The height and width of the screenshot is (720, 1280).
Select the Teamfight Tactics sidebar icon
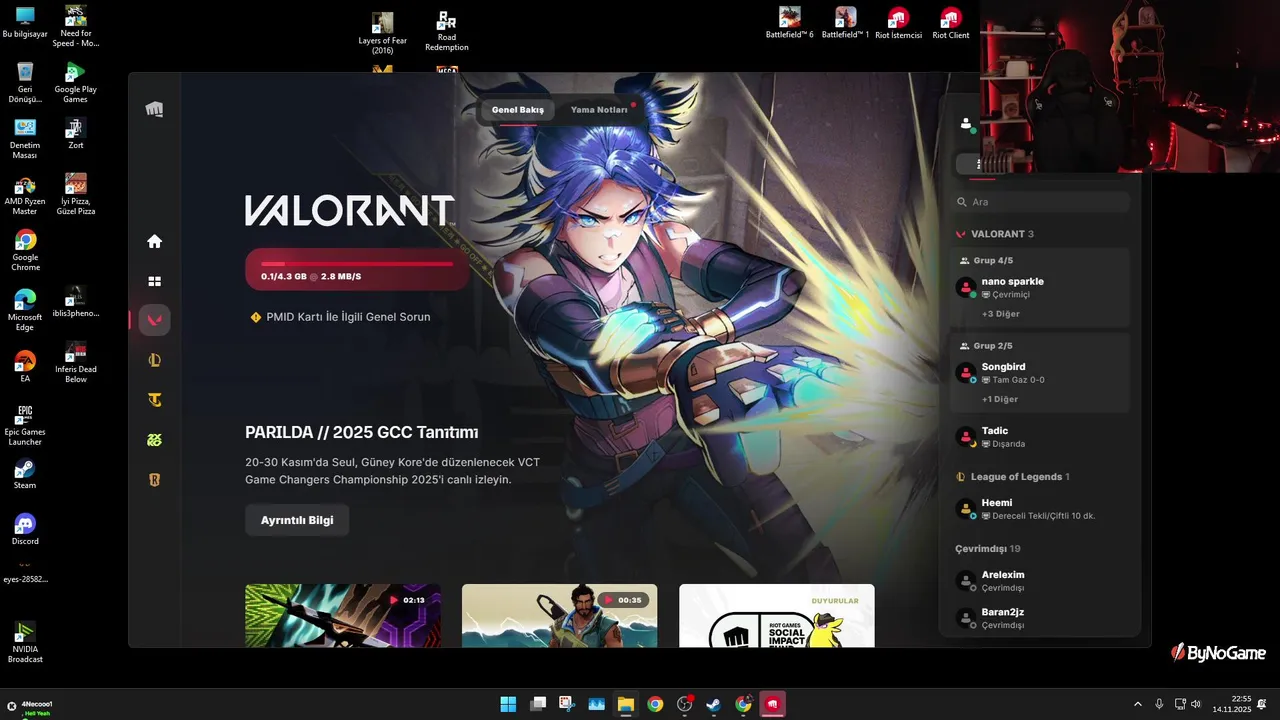[x=154, y=400]
